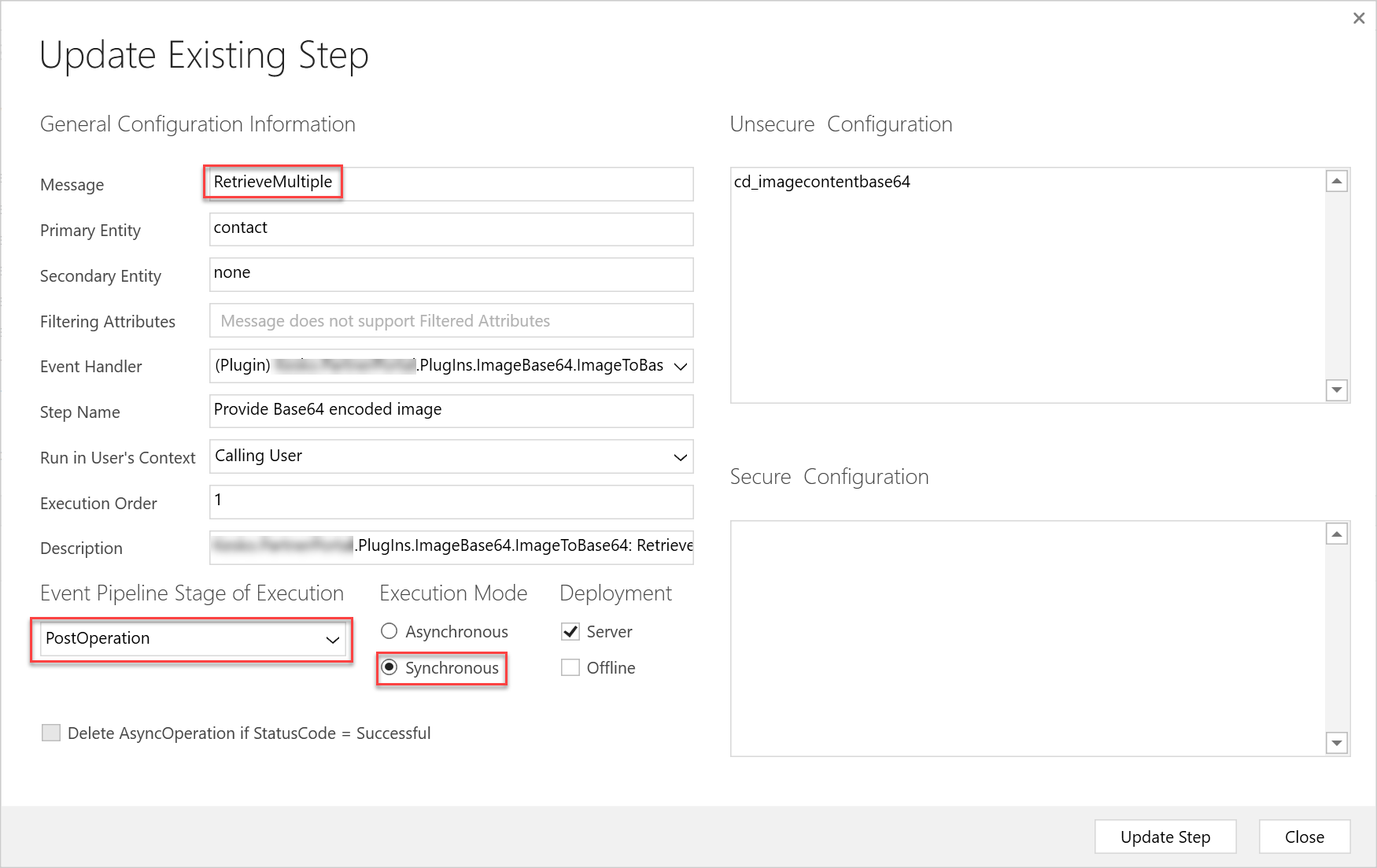The height and width of the screenshot is (868, 1377).
Task: Click the Message field containing RetrieveMultiple
Action: point(450,183)
